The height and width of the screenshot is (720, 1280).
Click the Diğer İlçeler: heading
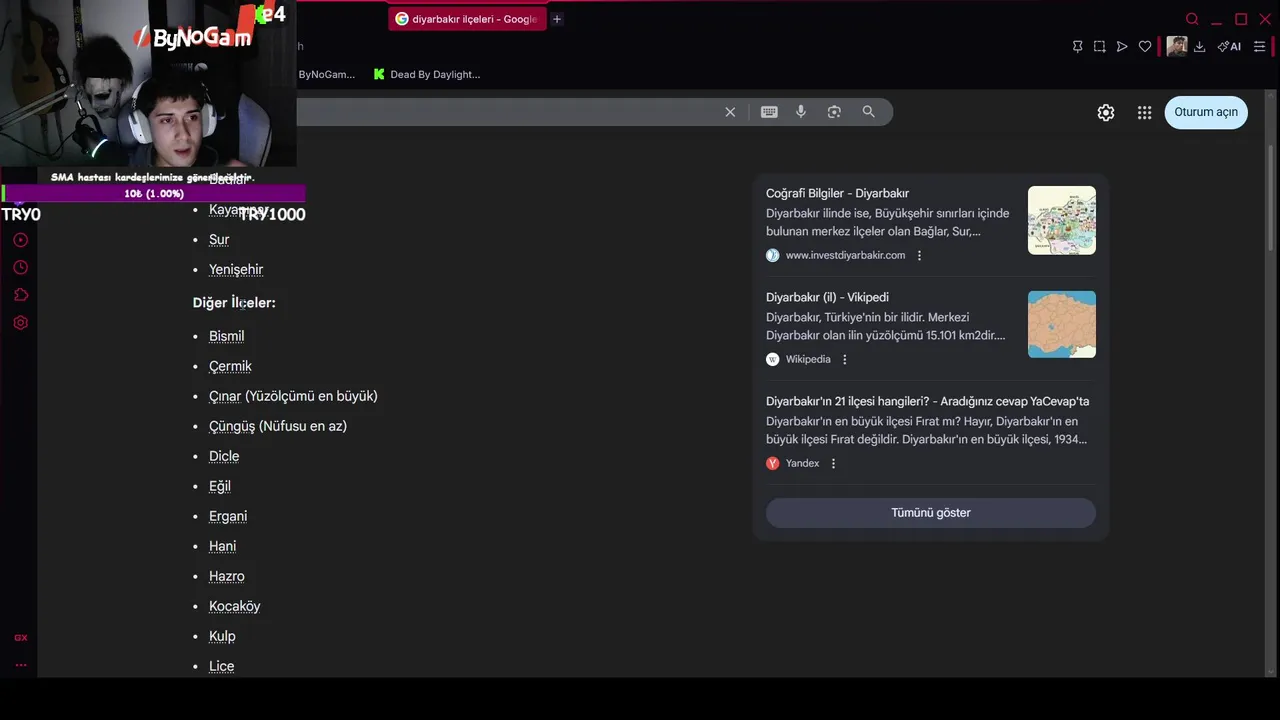point(234,303)
